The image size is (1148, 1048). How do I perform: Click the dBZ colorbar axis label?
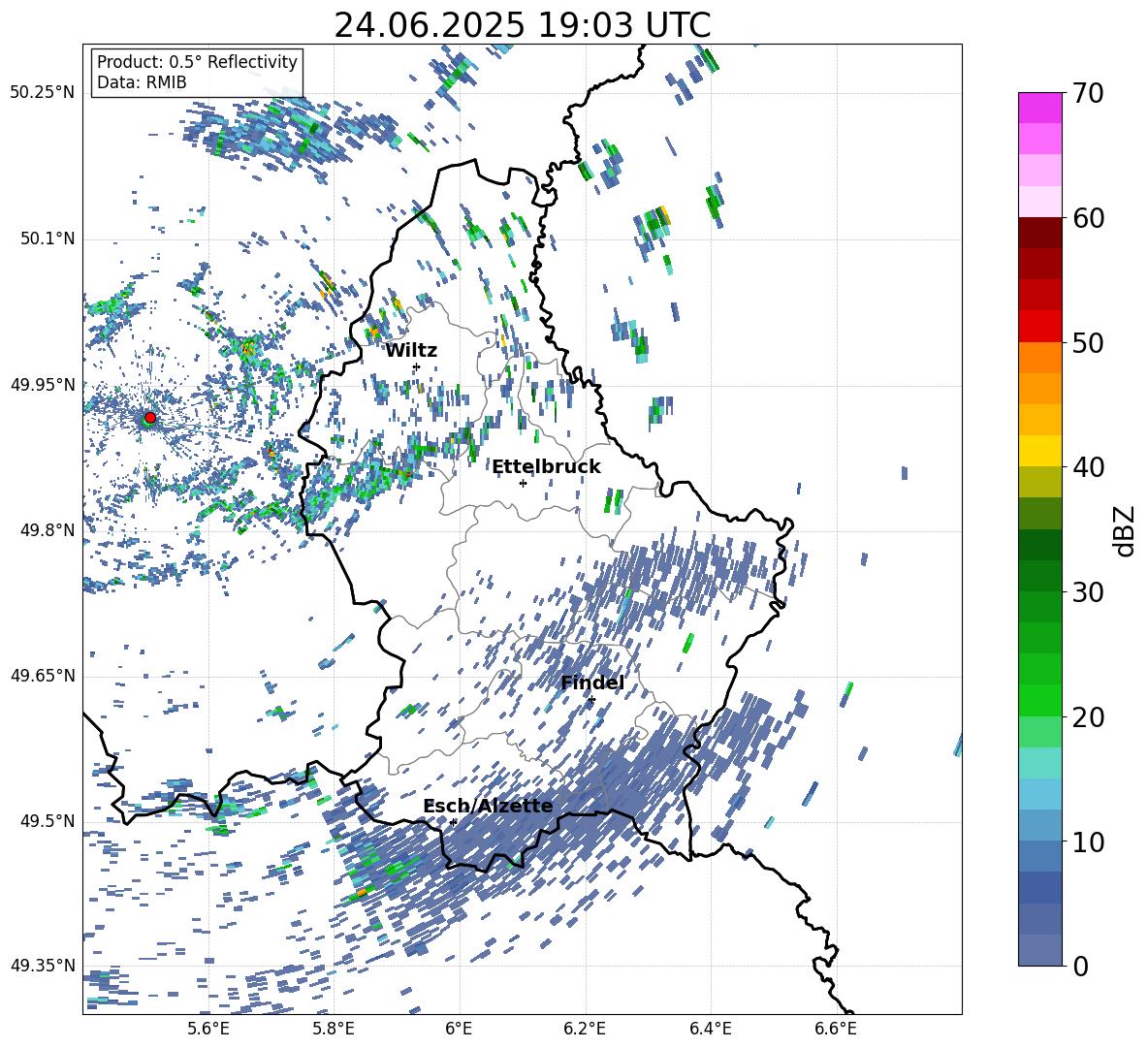(x=1126, y=530)
